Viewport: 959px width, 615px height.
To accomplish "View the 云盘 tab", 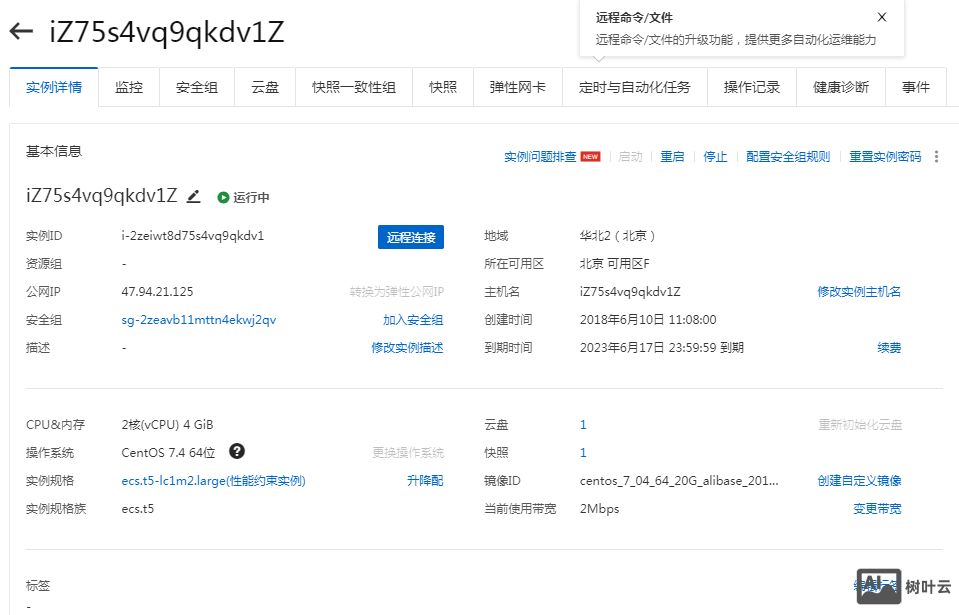I will coord(264,87).
